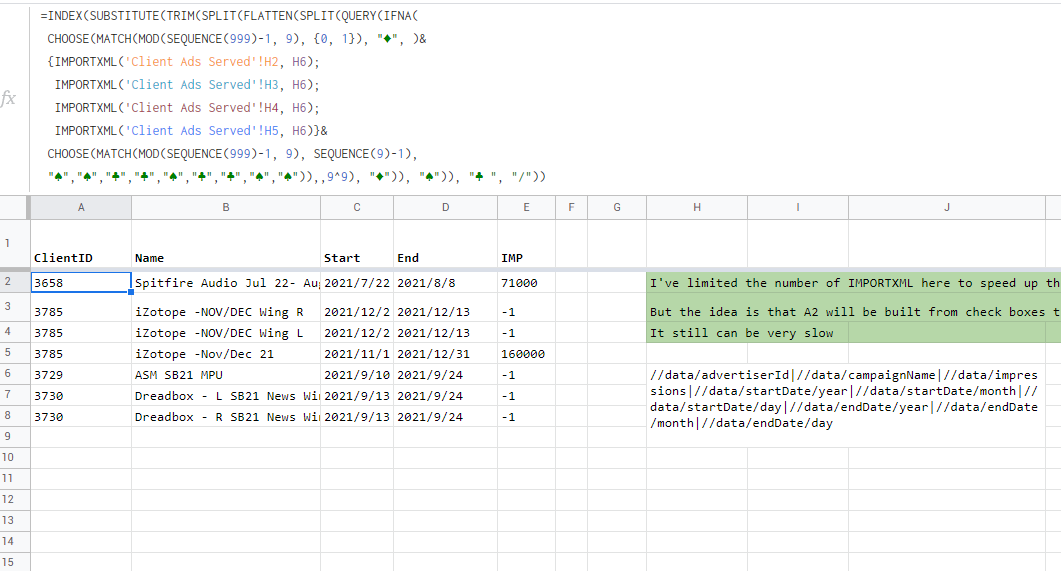This screenshot has height=571, width=1061.
Task: Select the ASM SB21 MPU cell
Action: [x=226, y=374]
